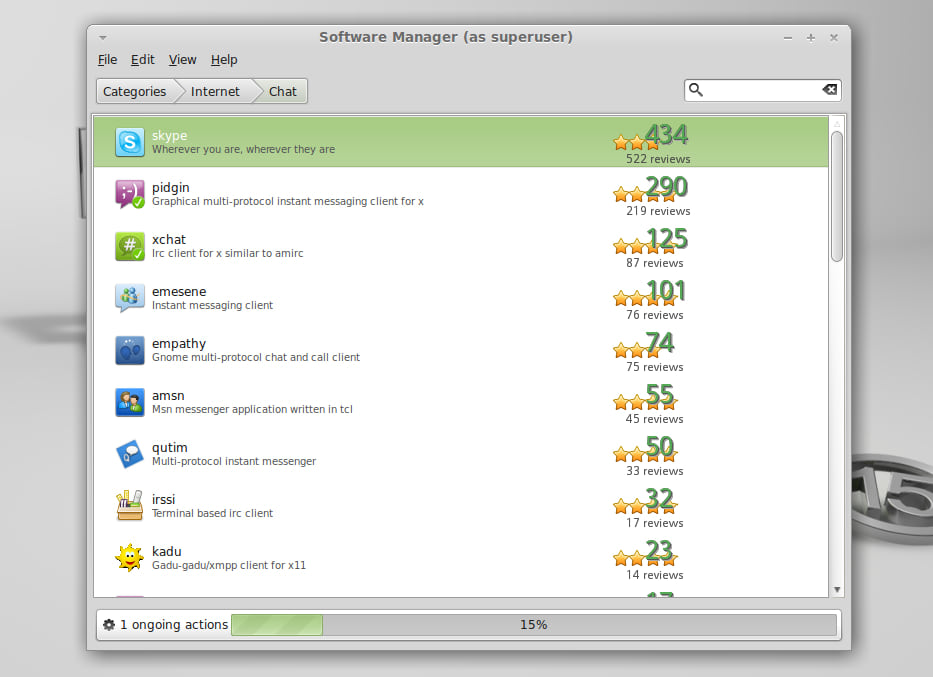The height and width of the screenshot is (677, 933).
Task: Click the XChat app icon
Action: coord(130,246)
